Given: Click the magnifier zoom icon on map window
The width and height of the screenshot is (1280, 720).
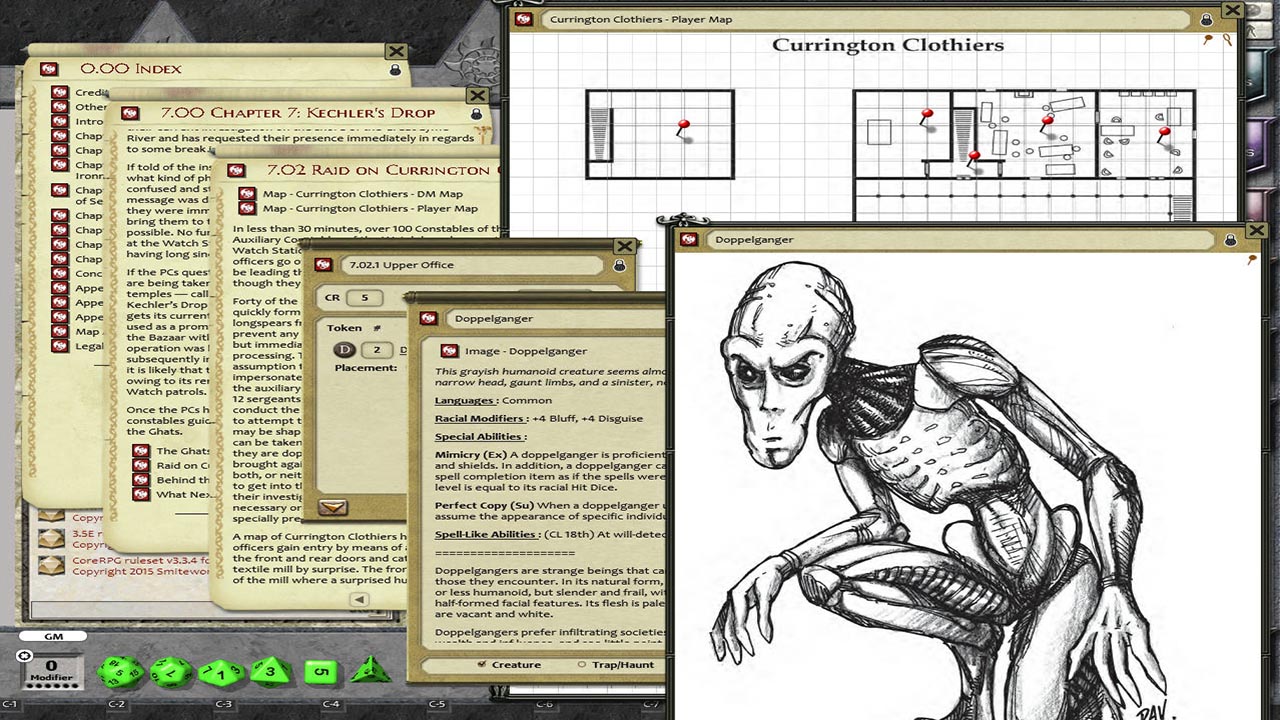Looking at the screenshot, I should [x=1227, y=40].
